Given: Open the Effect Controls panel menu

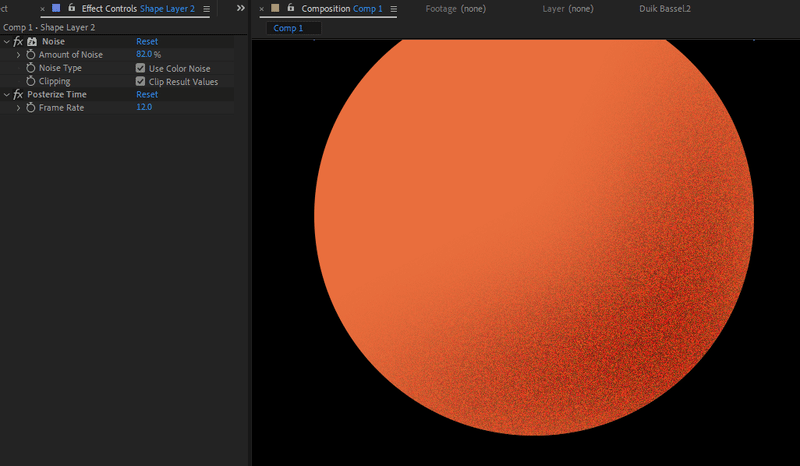Looking at the screenshot, I should point(206,9).
